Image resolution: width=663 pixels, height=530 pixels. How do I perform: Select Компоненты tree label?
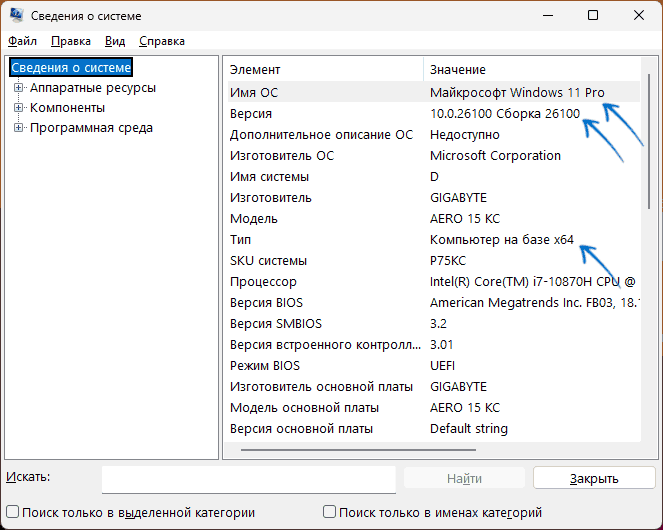click(67, 107)
